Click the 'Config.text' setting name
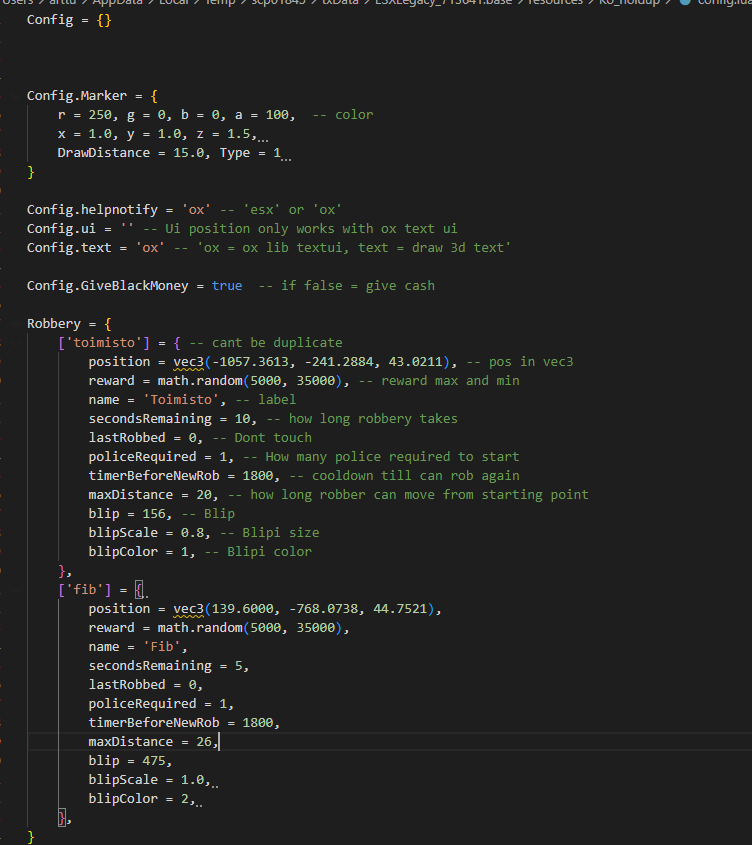 [x=69, y=248]
